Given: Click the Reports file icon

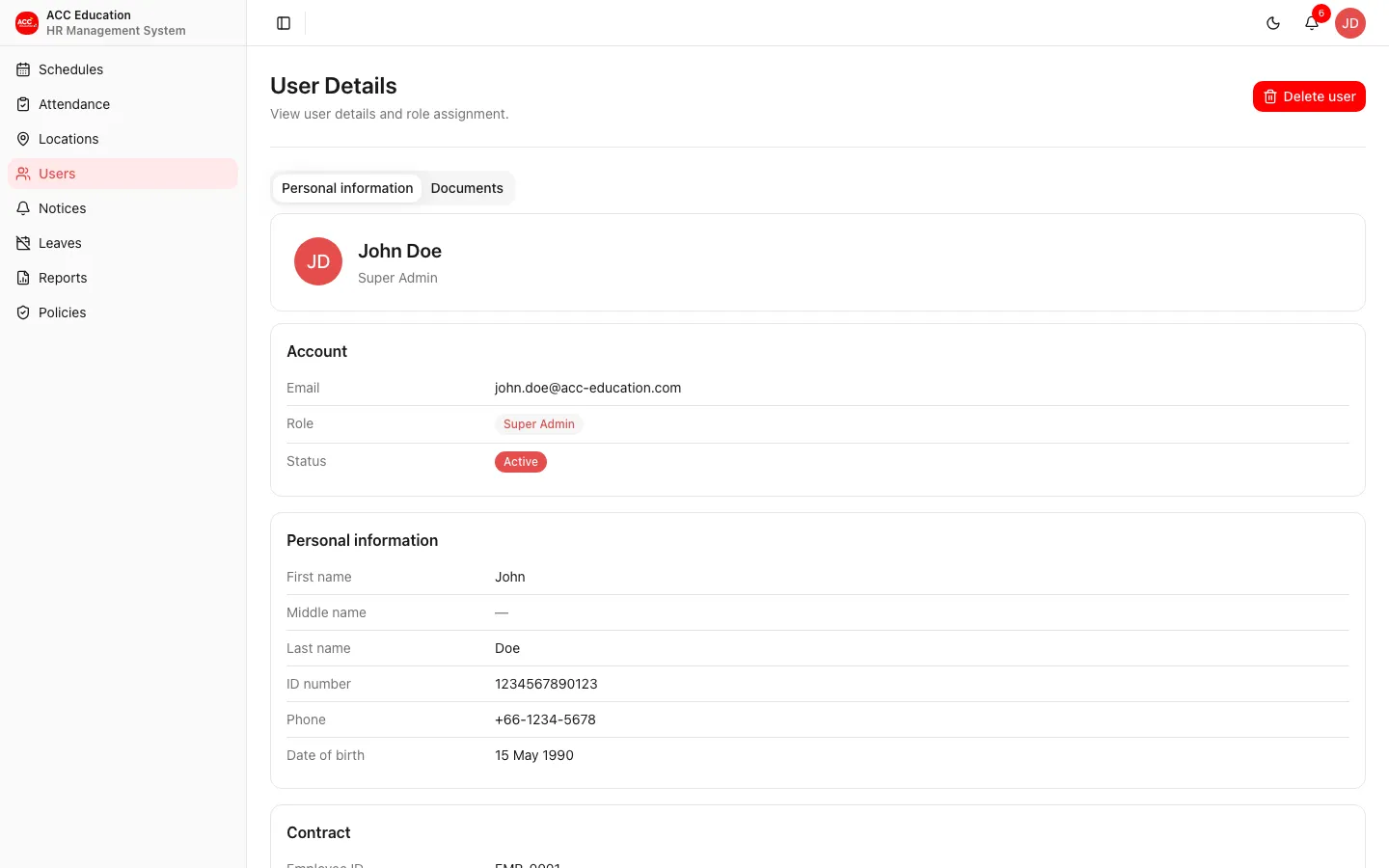Looking at the screenshot, I should tap(23, 278).
